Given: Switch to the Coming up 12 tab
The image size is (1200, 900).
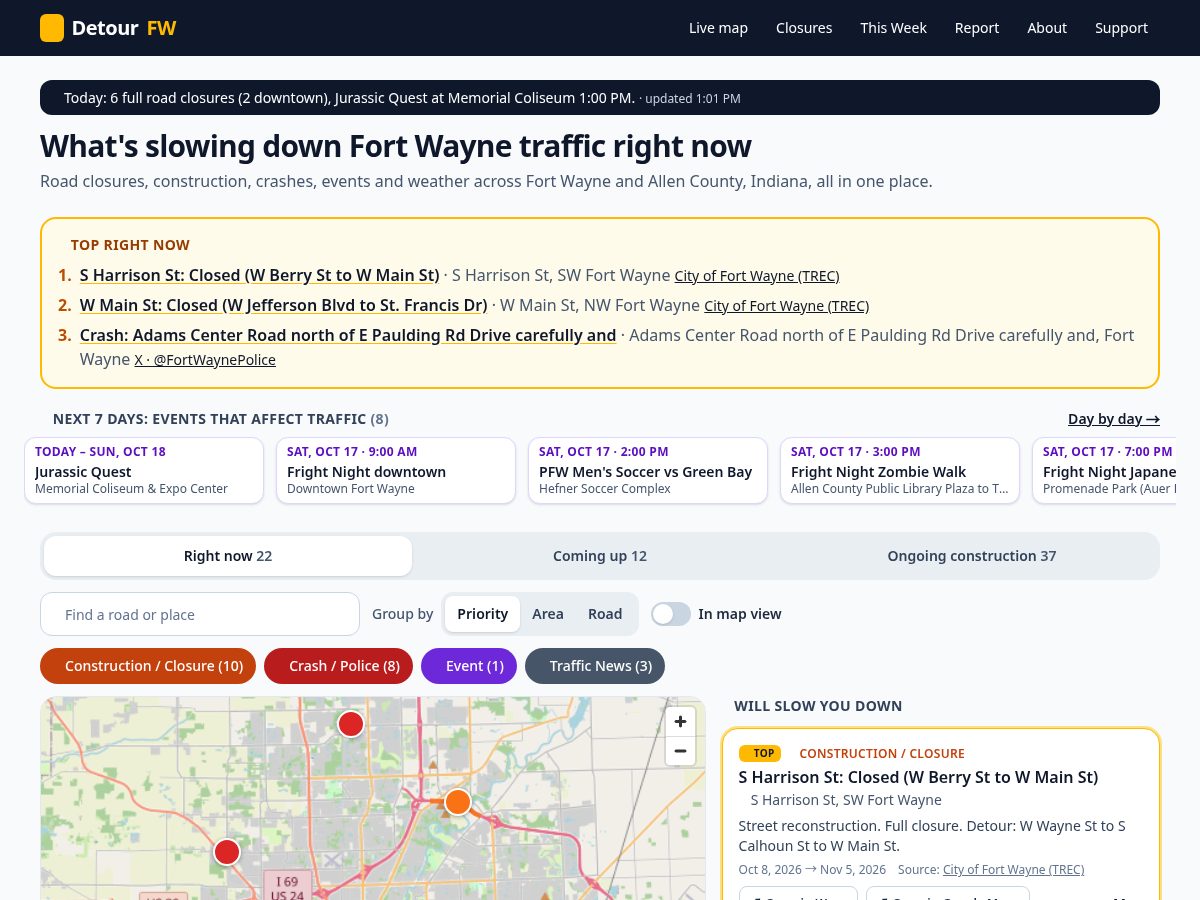Looking at the screenshot, I should pyautogui.click(x=600, y=556).
